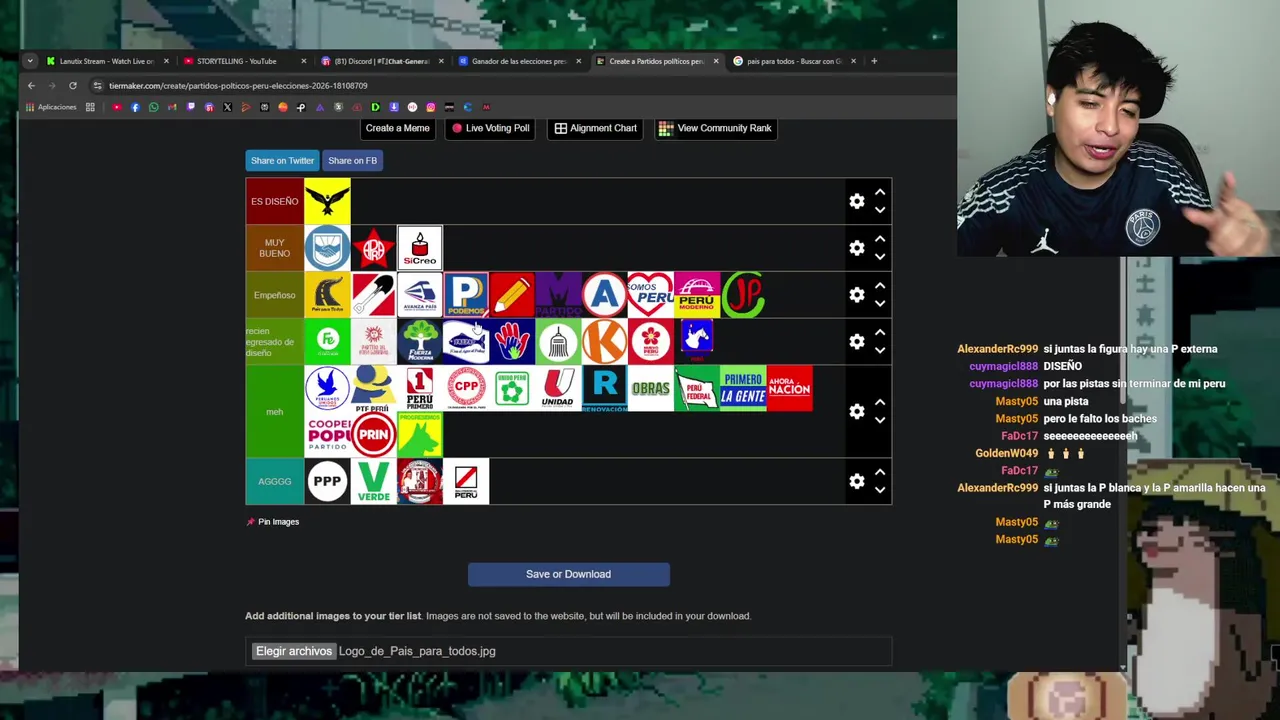1280x720 pixels.
Task: Switch to Discord Chat-General tab
Action: (381, 61)
